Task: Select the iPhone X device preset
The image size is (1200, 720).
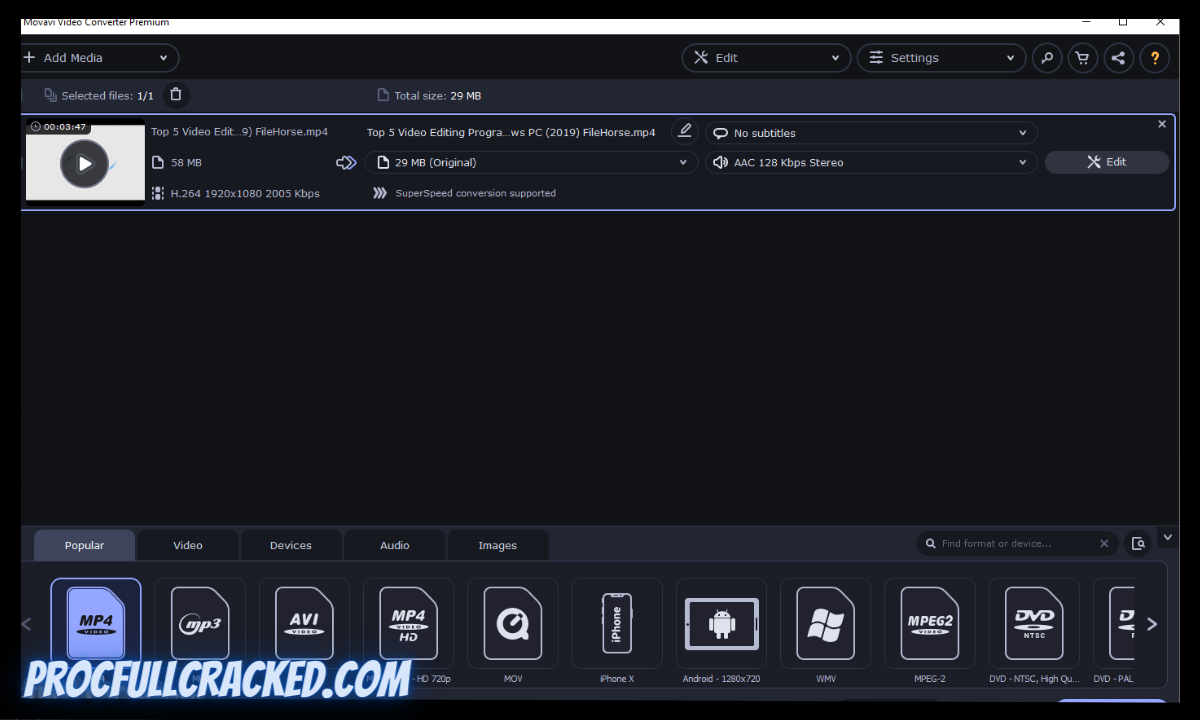Action: (617, 622)
